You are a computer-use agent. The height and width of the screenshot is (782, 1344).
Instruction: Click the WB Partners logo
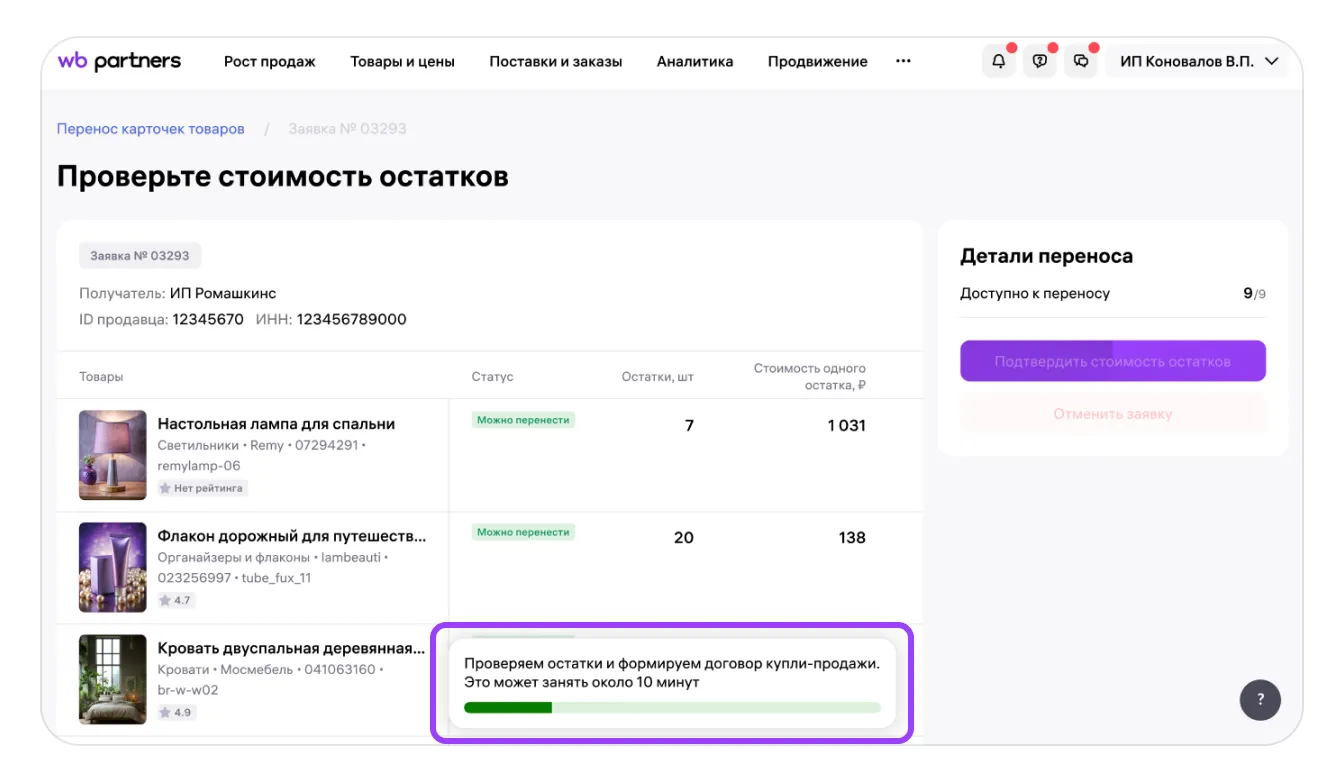coord(119,62)
